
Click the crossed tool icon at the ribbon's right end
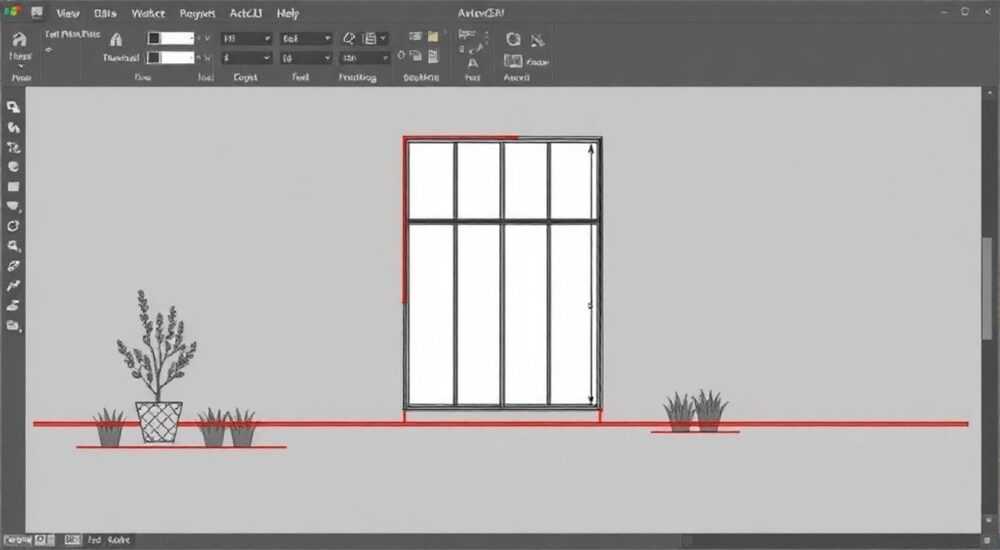538,40
